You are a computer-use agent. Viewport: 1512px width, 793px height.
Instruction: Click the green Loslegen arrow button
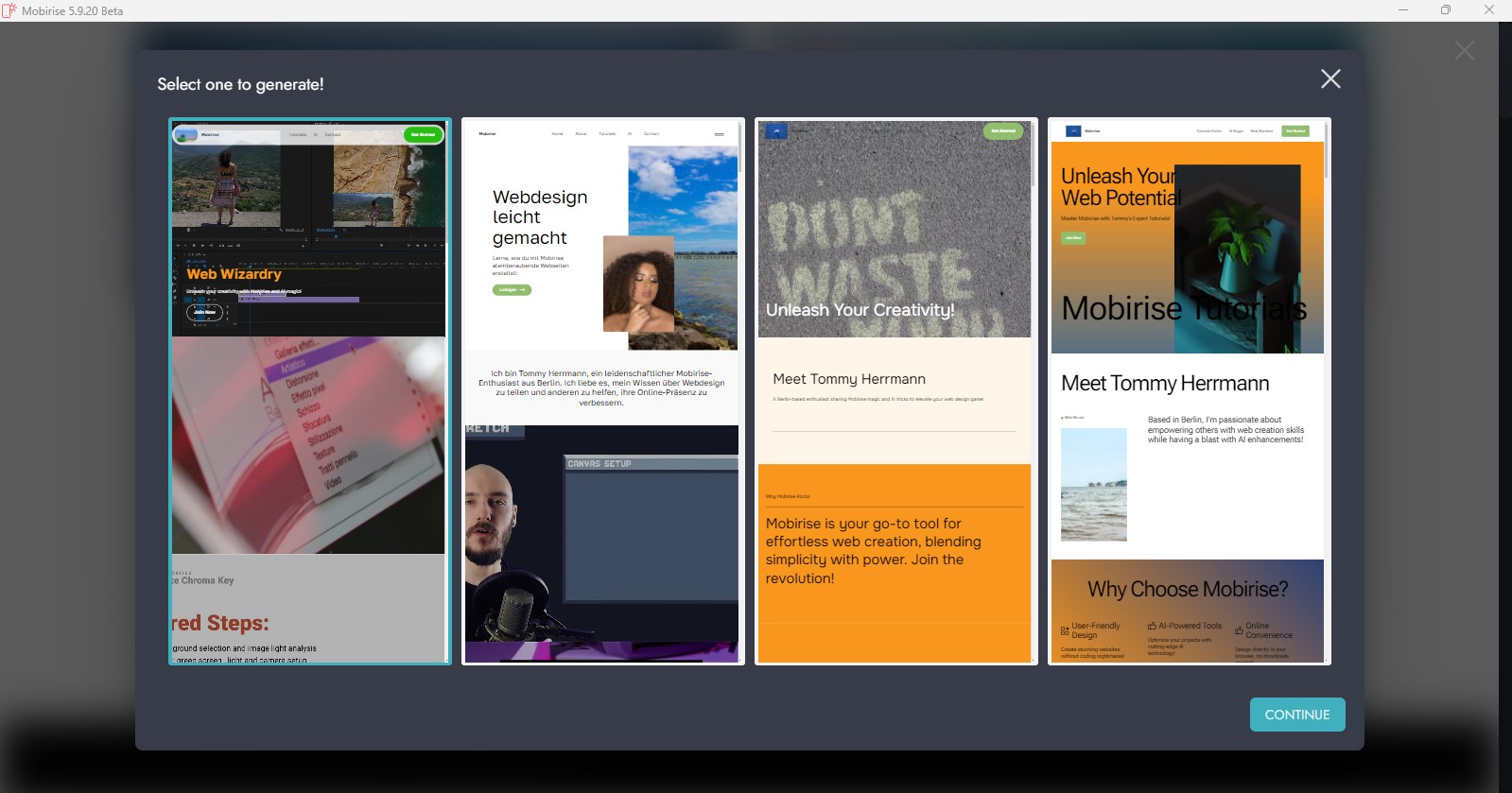click(x=512, y=290)
